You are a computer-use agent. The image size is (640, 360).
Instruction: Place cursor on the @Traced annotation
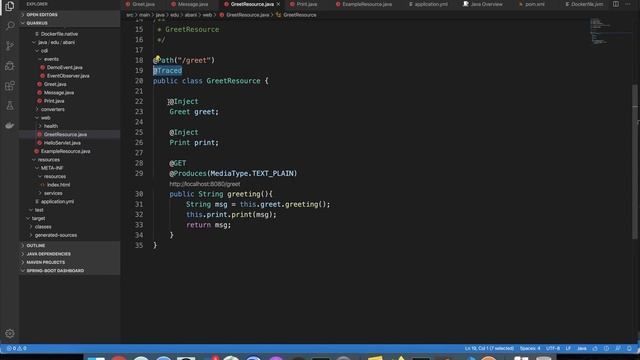tap(167, 71)
